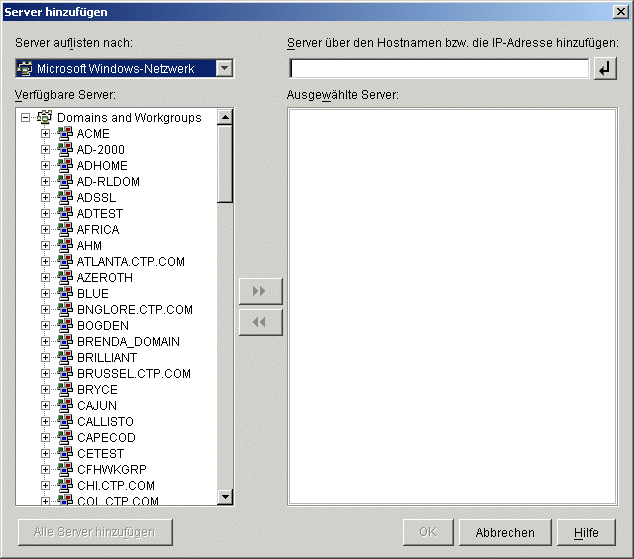Viewport: 634px width, 559px height.
Task: Expand the CHI.CTP.COM domain node
Action: click(45, 485)
